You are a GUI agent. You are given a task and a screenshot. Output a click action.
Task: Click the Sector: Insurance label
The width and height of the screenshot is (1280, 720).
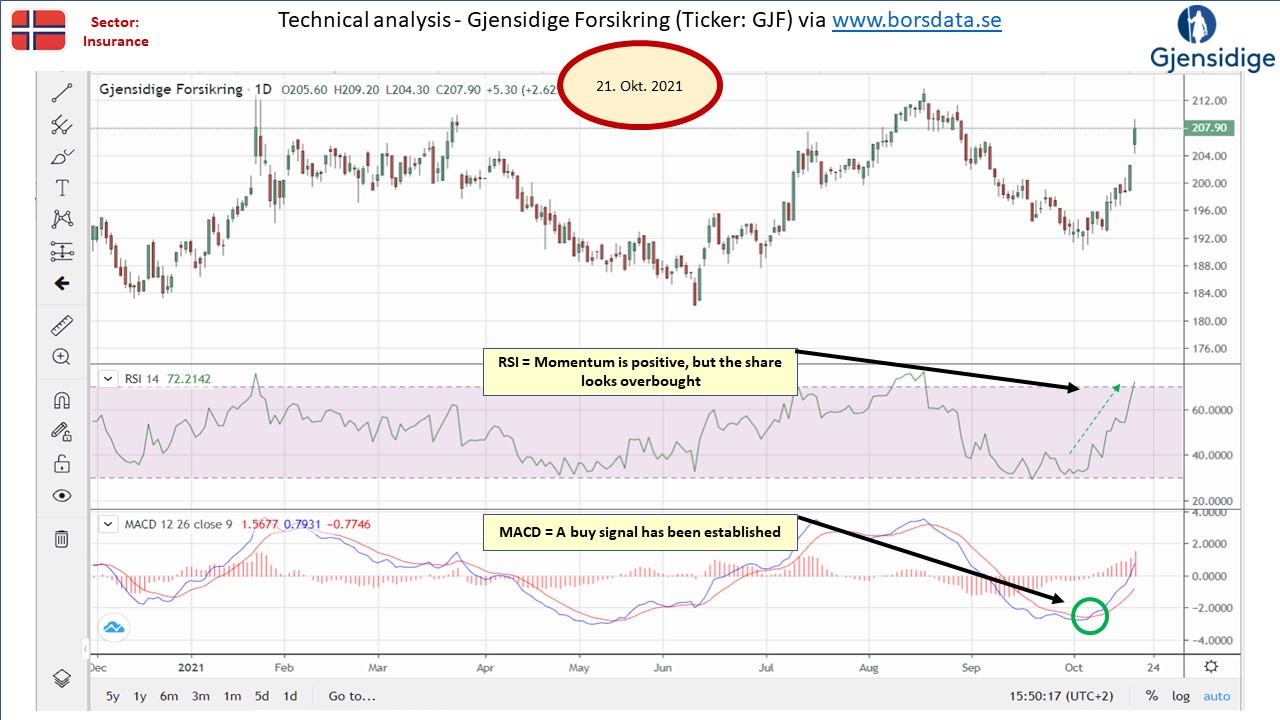point(115,32)
